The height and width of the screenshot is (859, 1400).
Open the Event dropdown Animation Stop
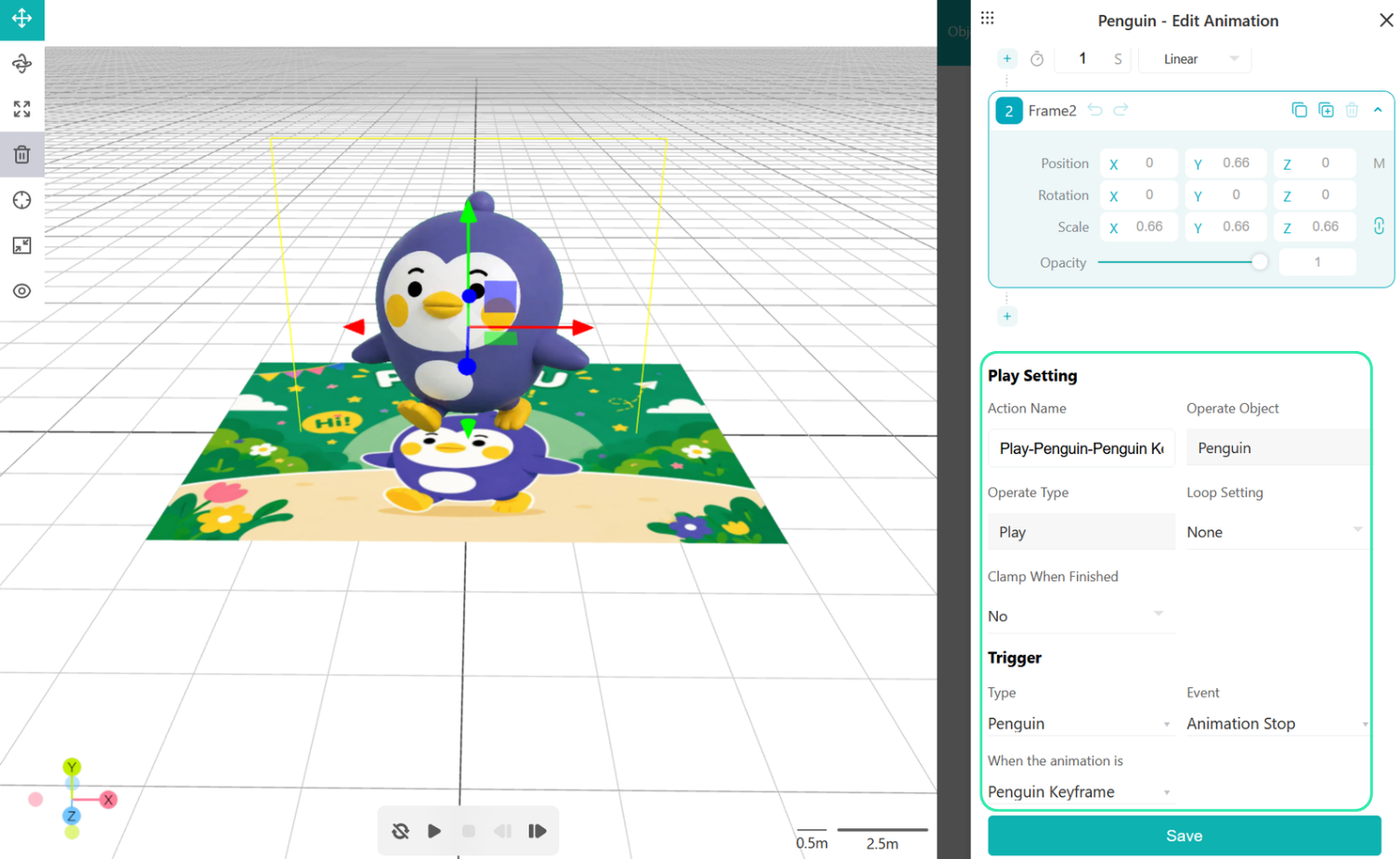tap(1278, 724)
